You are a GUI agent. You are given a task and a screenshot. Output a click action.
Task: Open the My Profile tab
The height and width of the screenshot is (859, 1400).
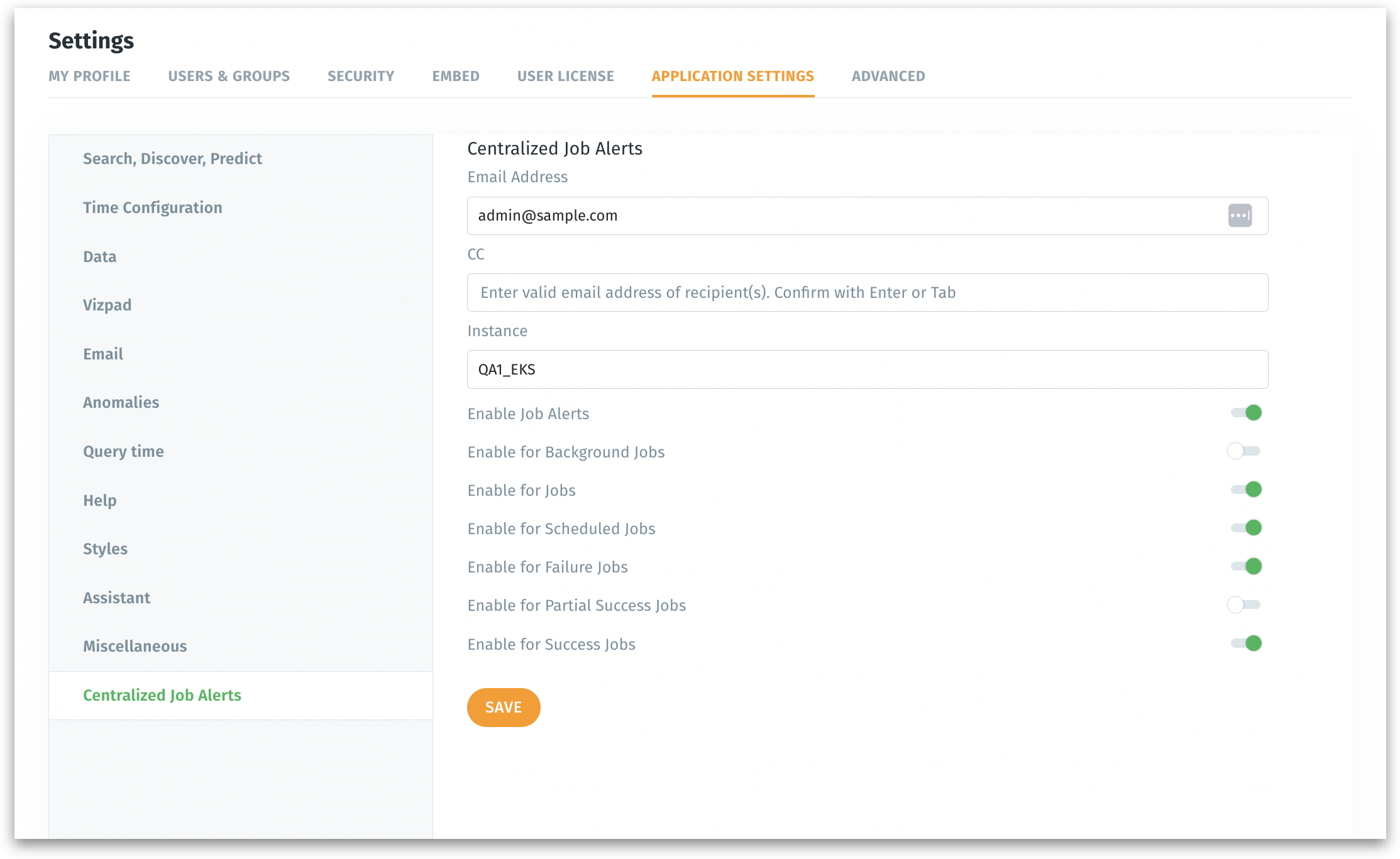pos(89,76)
